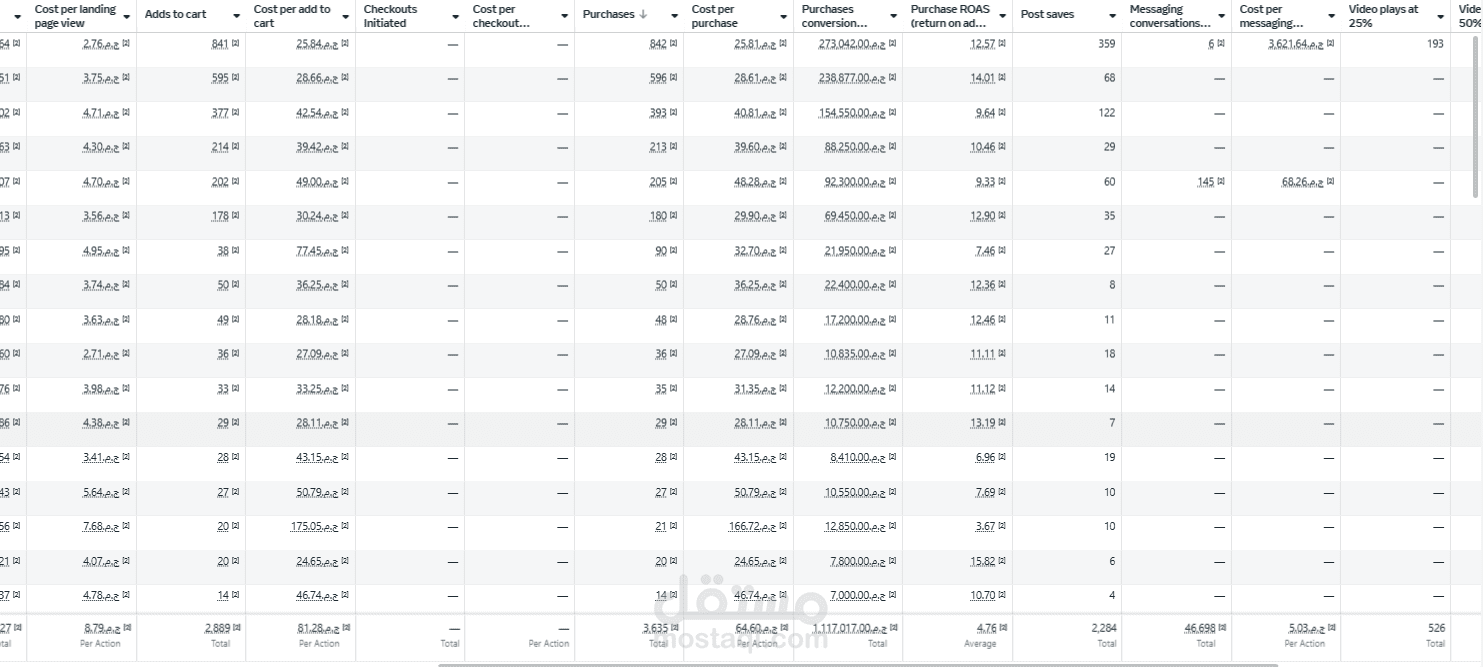Click the attribution icon next to 842 purchases
1483x667 pixels.
pos(673,43)
